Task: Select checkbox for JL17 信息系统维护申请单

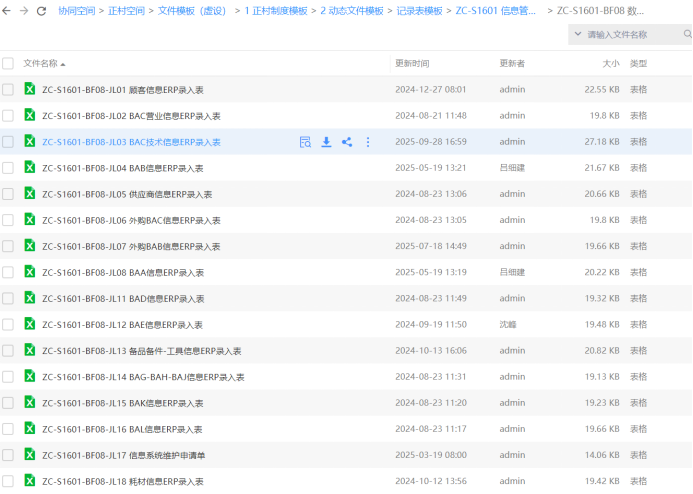Action: (x=8, y=455)
